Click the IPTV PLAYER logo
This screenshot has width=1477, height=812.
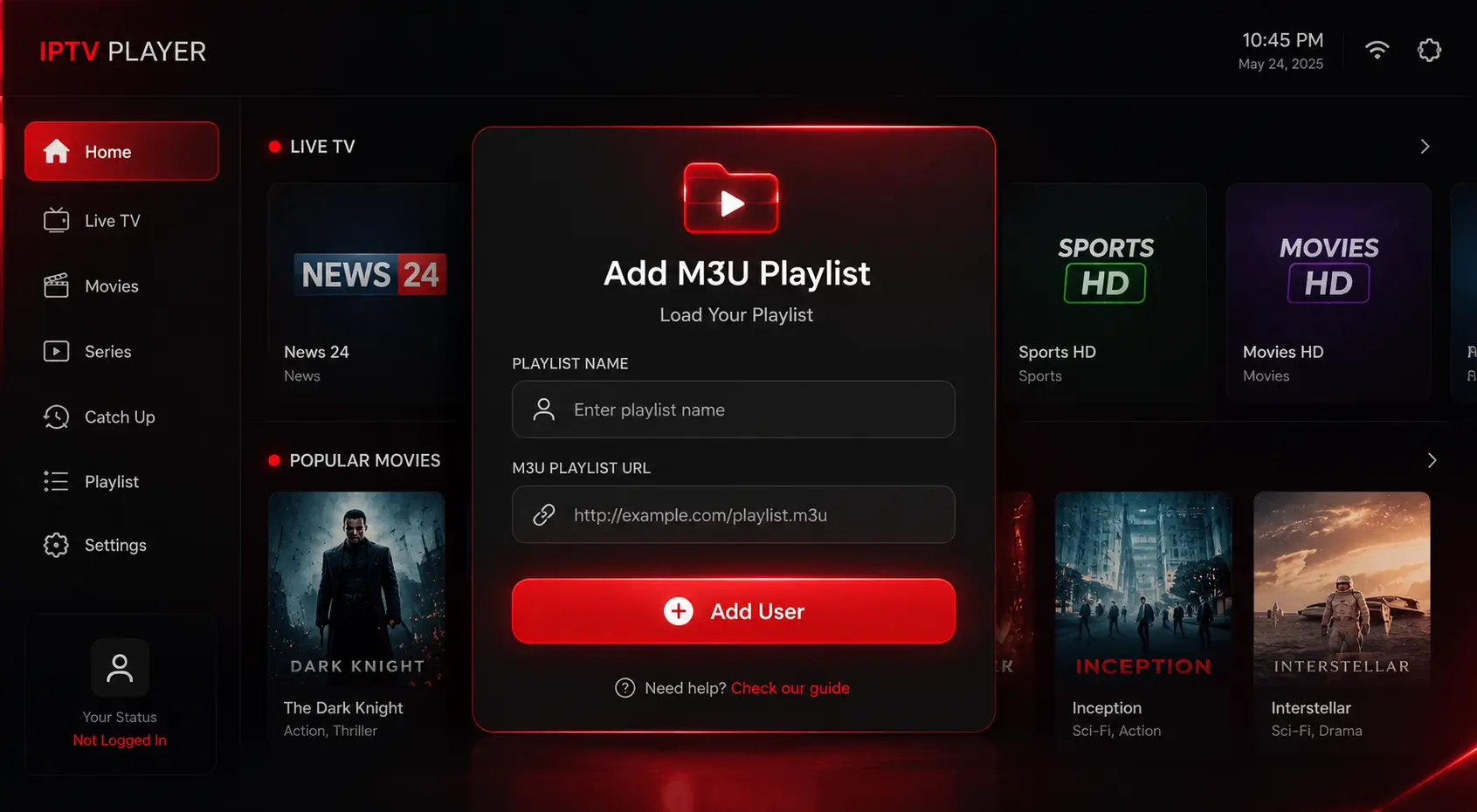(123, 52)
